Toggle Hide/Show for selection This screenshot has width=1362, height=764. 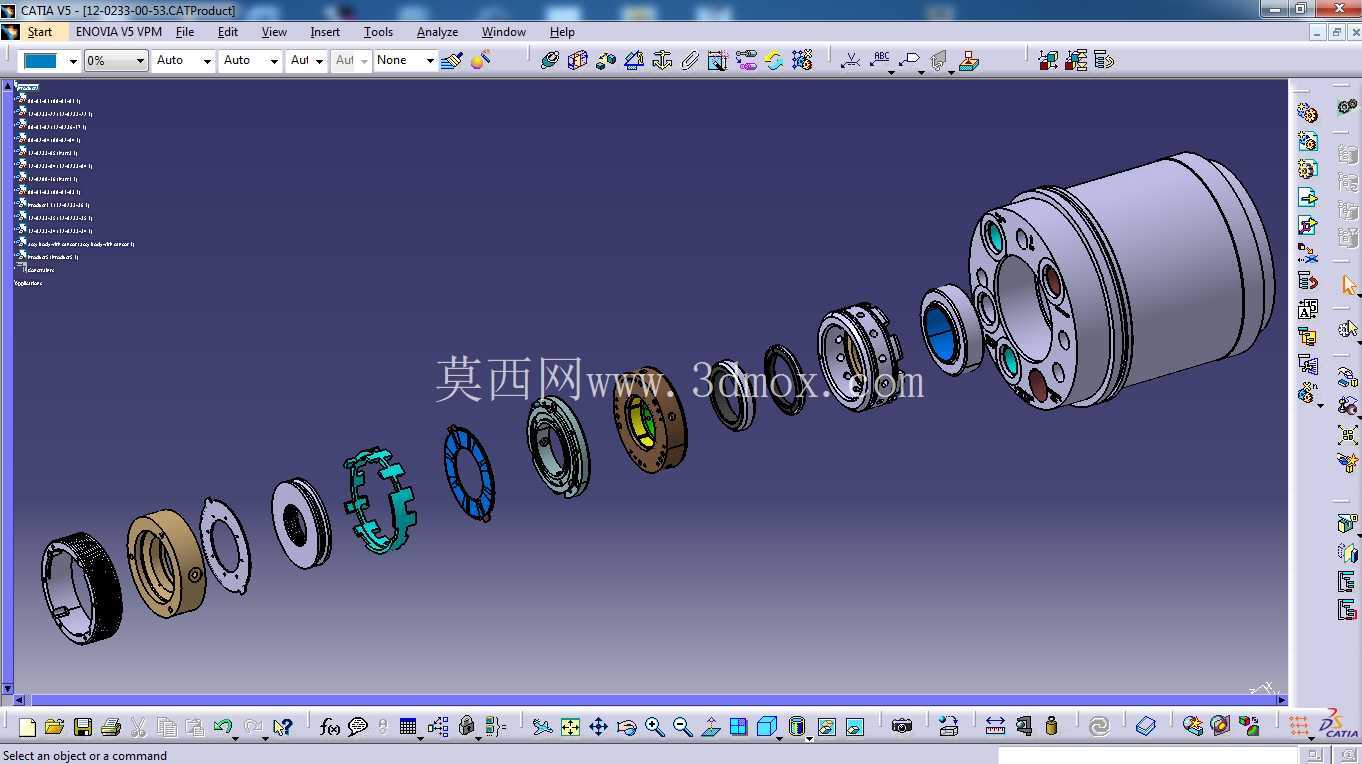pyautogui.click(x=826, y=727)
